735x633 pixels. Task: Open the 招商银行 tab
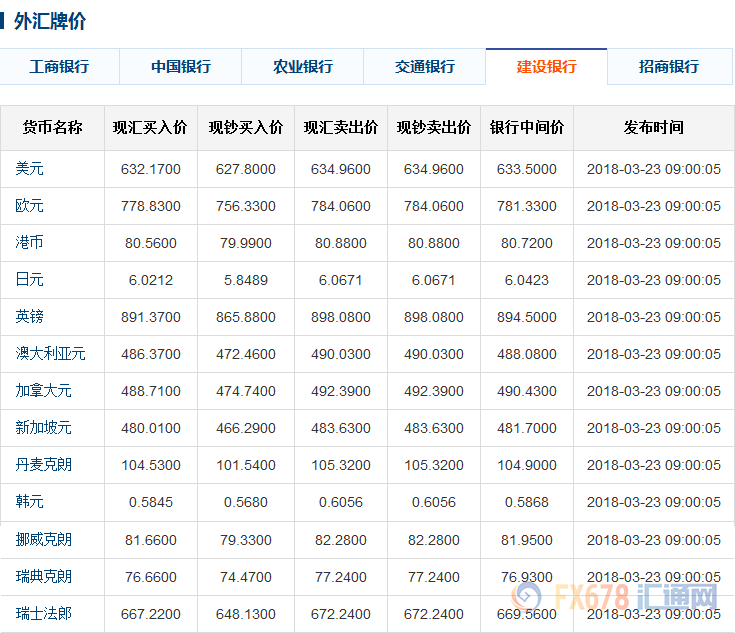[x=669, y=67]
